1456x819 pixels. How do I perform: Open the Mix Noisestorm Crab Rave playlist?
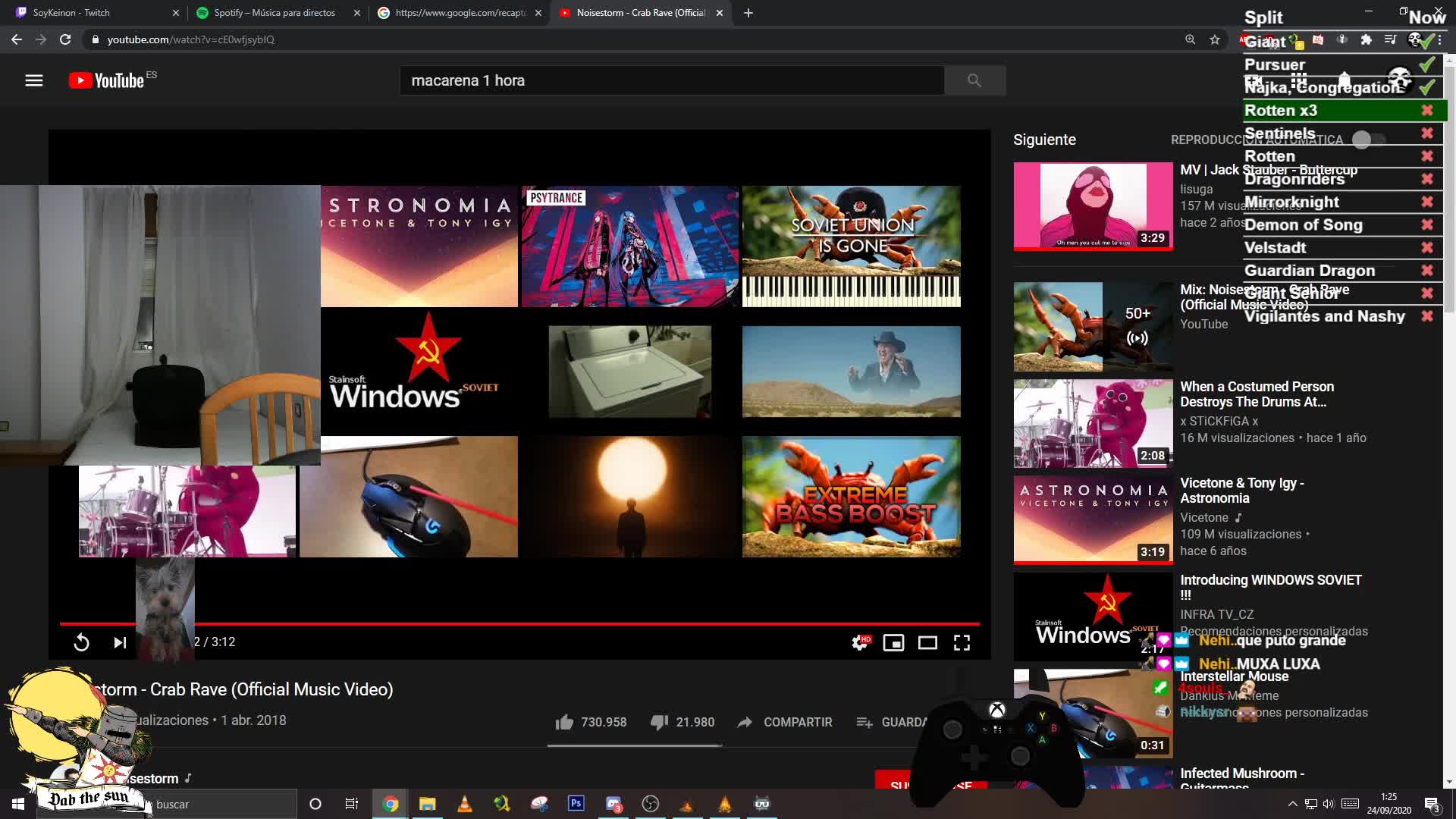point(1093,326)
